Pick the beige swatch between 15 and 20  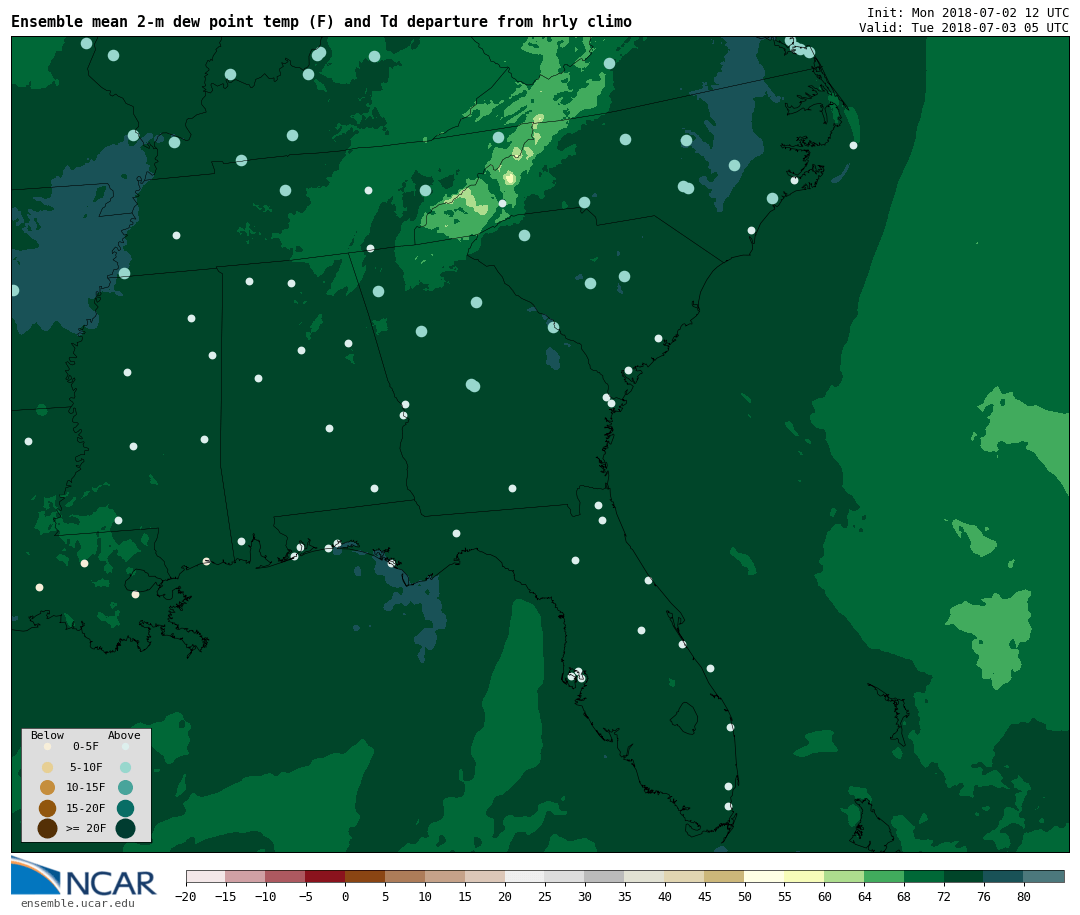[x=485, y=876]
